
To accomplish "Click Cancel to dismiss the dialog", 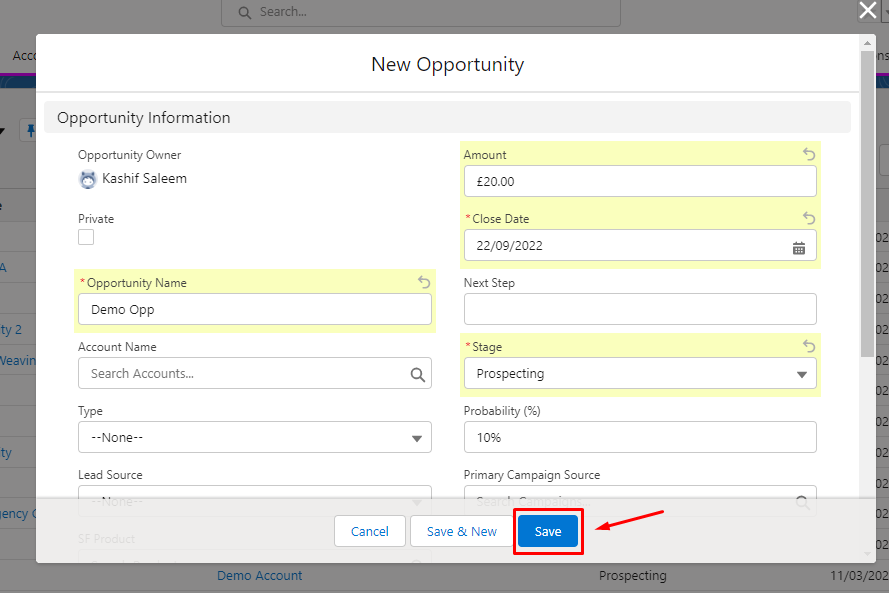I will [x=369, y=531].
